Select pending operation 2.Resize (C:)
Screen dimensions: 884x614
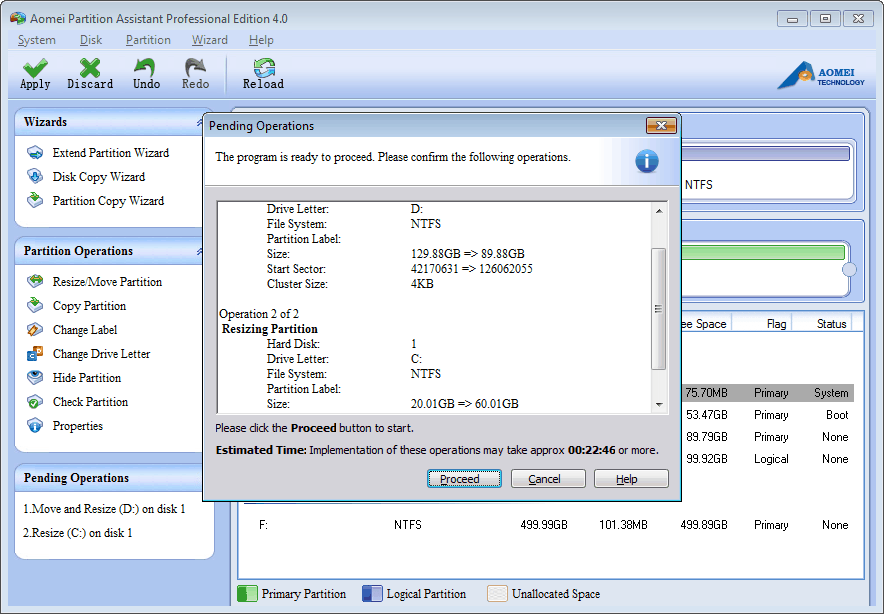78,533
